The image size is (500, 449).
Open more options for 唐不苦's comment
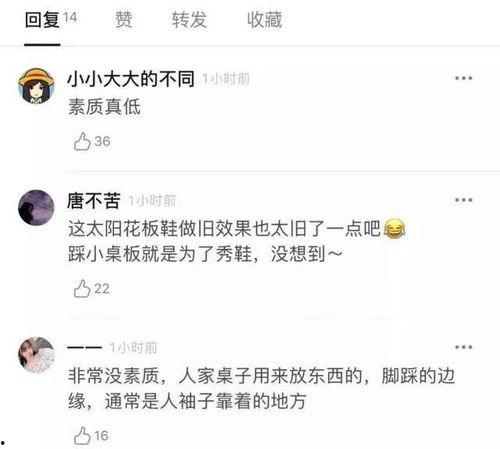[x=464, y=200]
